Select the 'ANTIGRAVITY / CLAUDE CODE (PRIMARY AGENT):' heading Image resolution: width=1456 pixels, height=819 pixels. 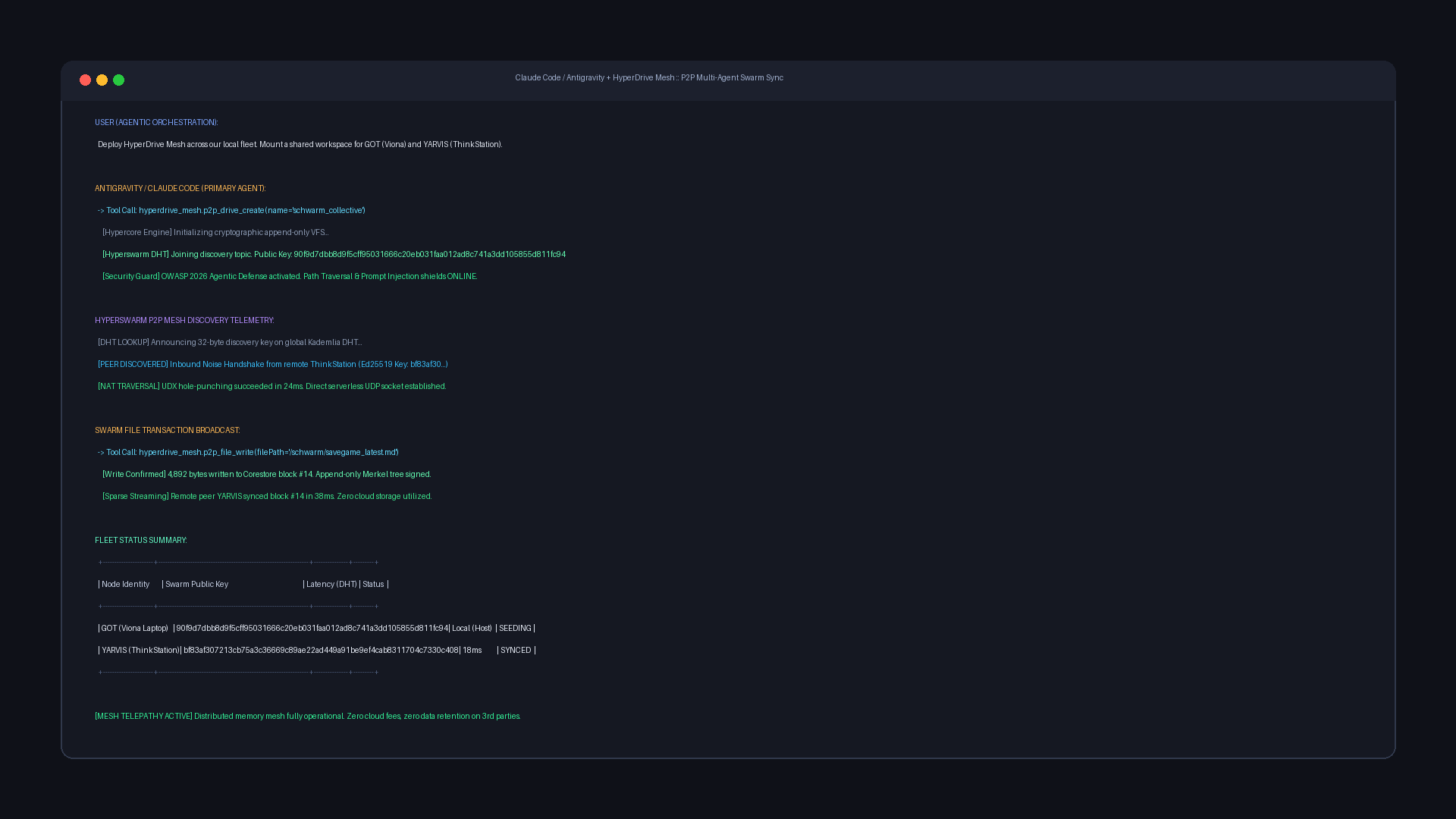180,189
